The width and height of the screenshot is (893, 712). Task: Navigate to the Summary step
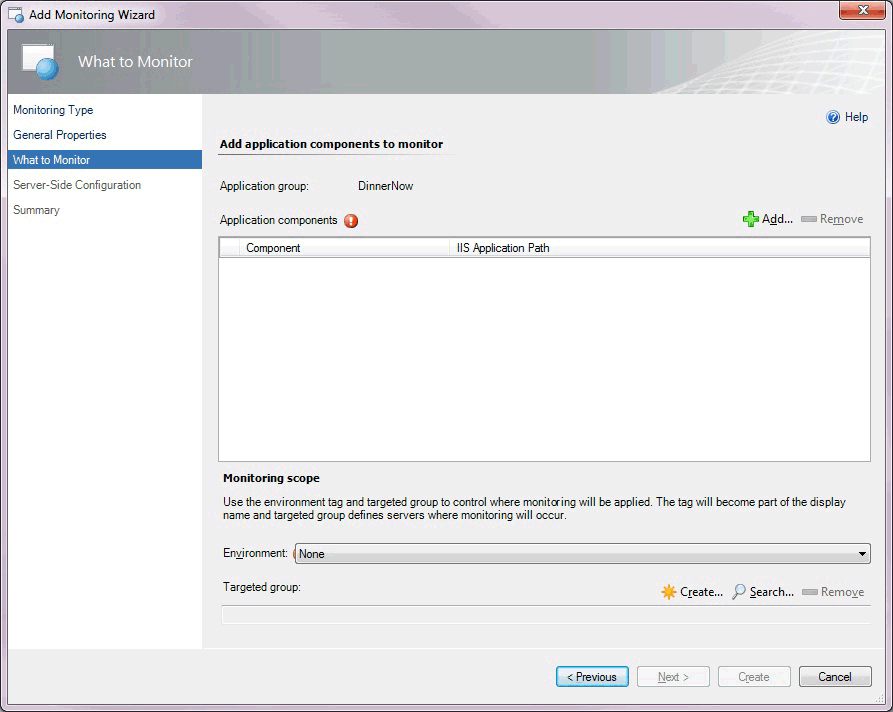click(x=36, y=210)
